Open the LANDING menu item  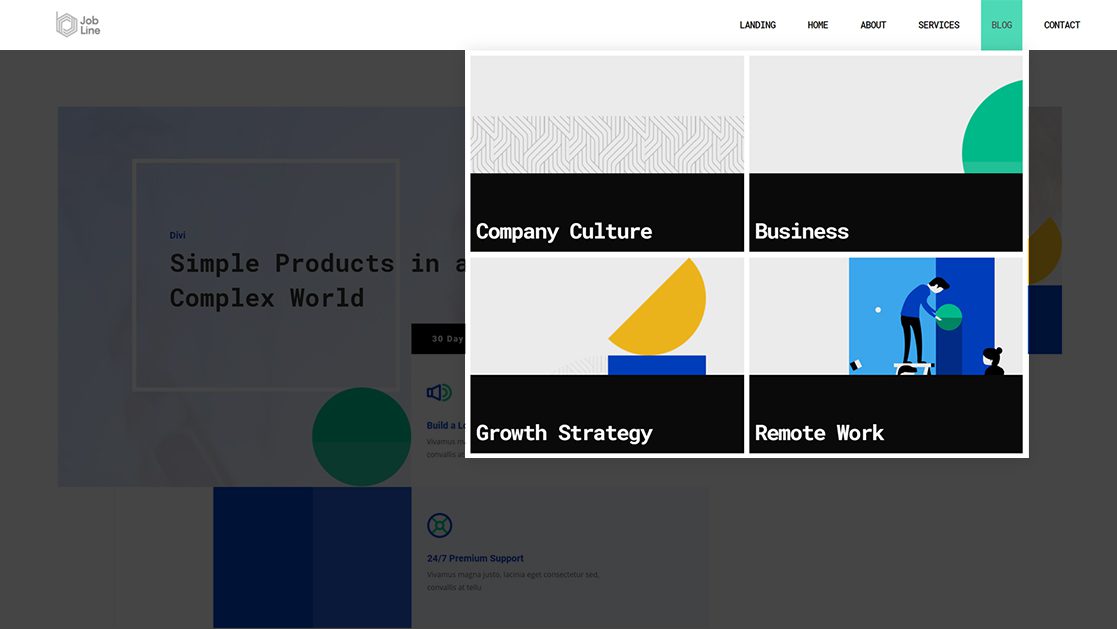click(x=757, y=25)
